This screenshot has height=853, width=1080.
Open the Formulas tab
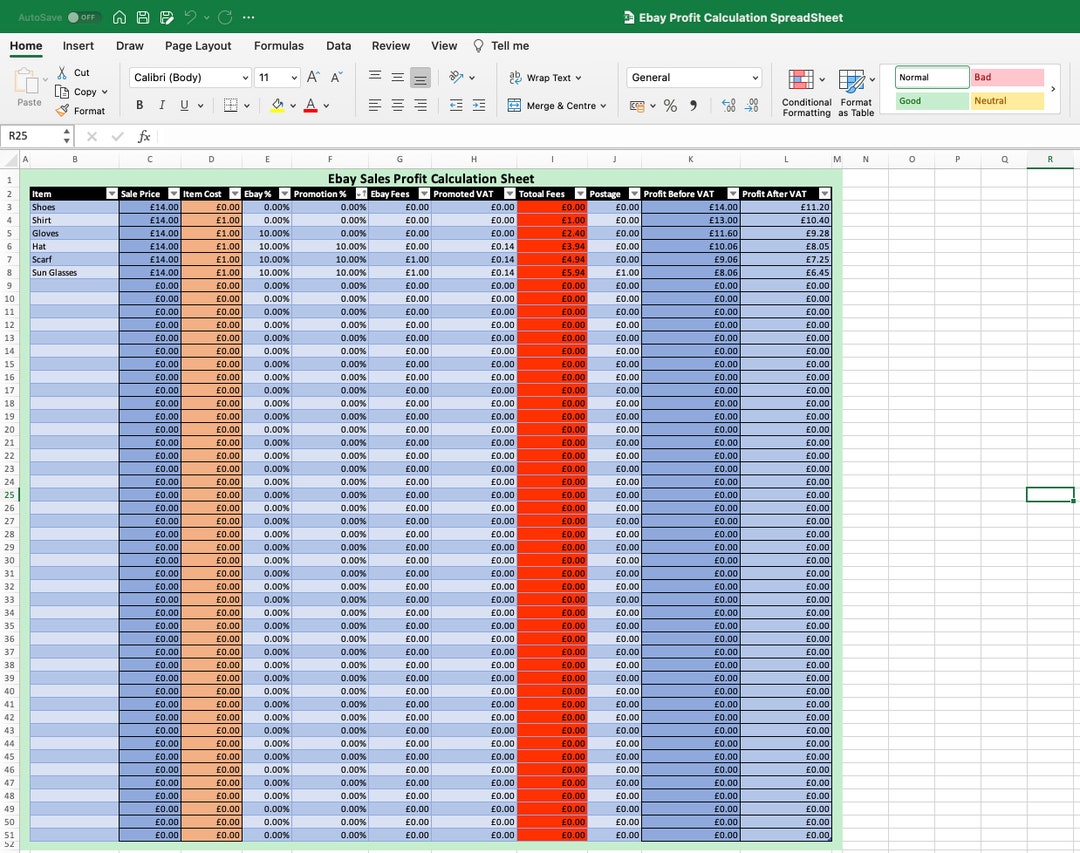coord(278,45)
